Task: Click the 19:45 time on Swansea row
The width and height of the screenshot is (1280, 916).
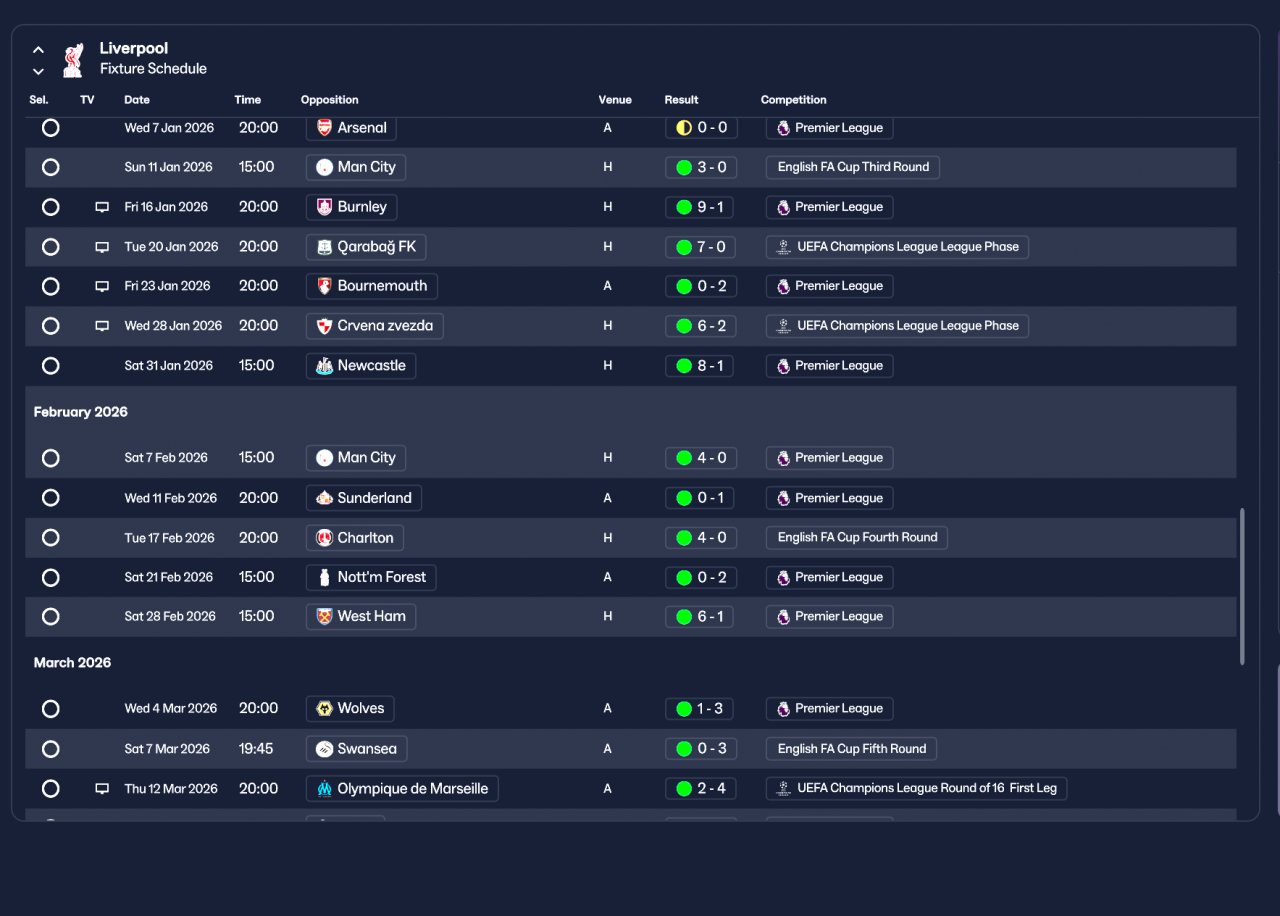Action: (256, 749)
